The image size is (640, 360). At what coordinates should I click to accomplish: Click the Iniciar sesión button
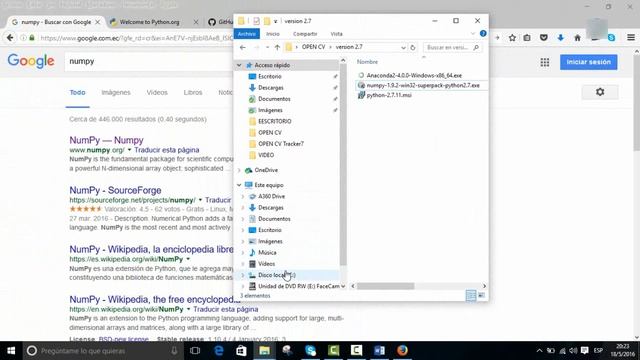click(589, 62)
